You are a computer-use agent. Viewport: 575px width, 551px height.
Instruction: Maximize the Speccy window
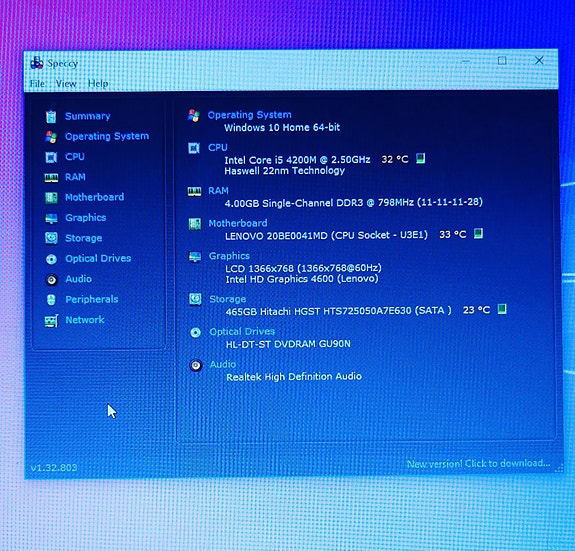point(502,60)
